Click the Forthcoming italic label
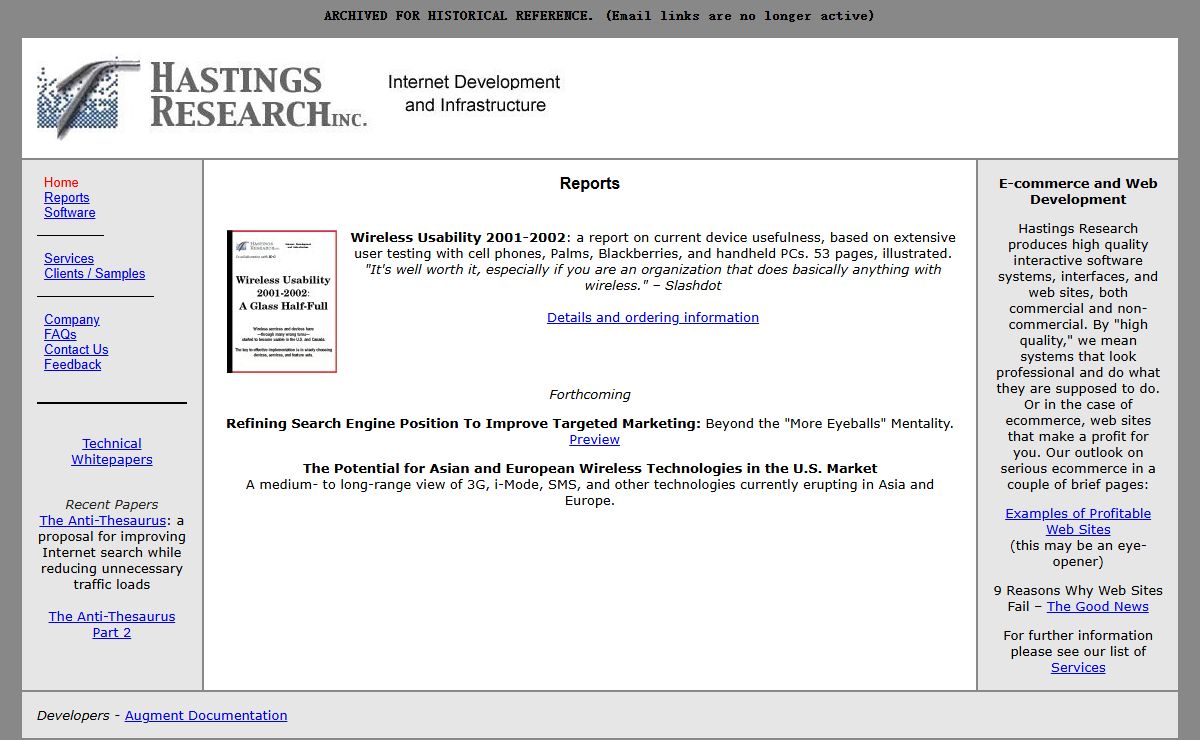 590,394
